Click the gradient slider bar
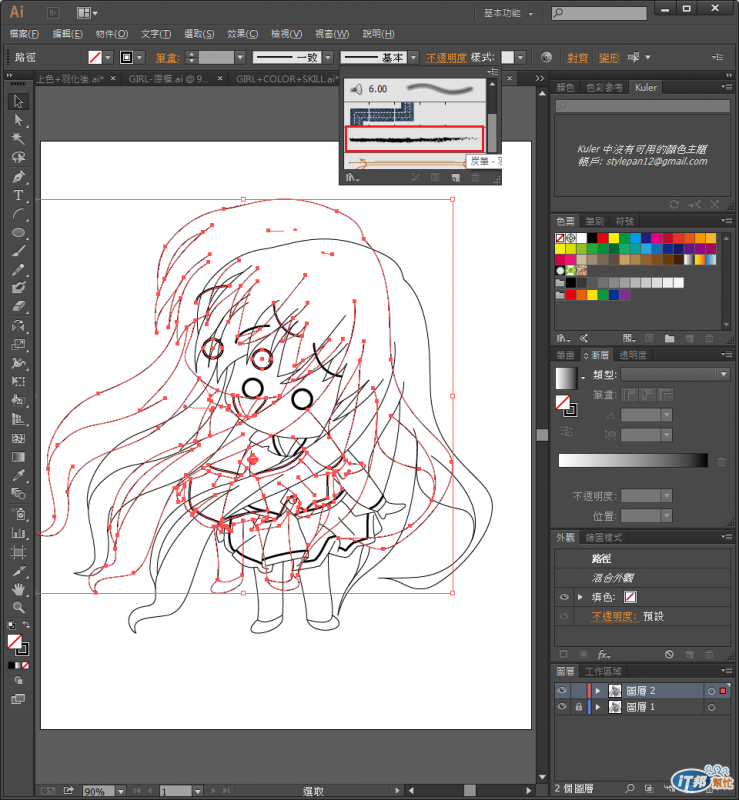The height and width of the screenshot is (800, 739). click(x=633, y=460)
